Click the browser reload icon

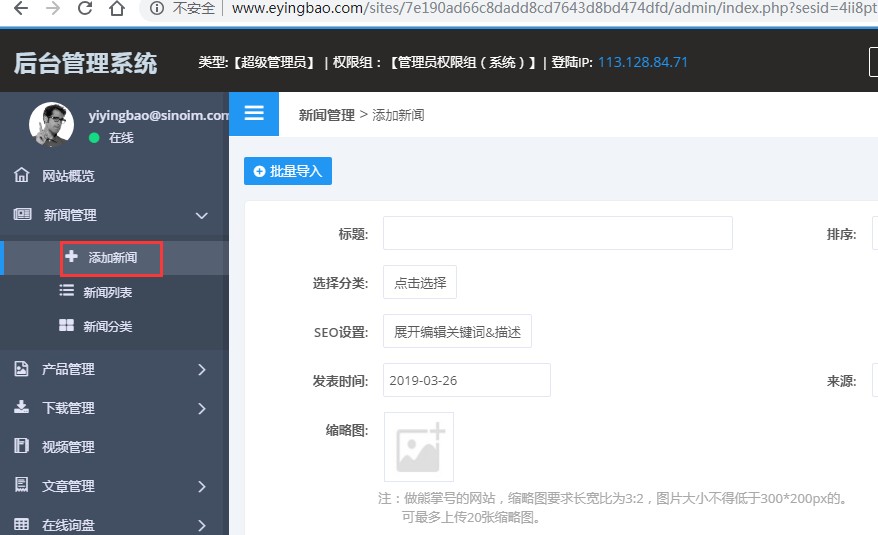click(85, 10)
